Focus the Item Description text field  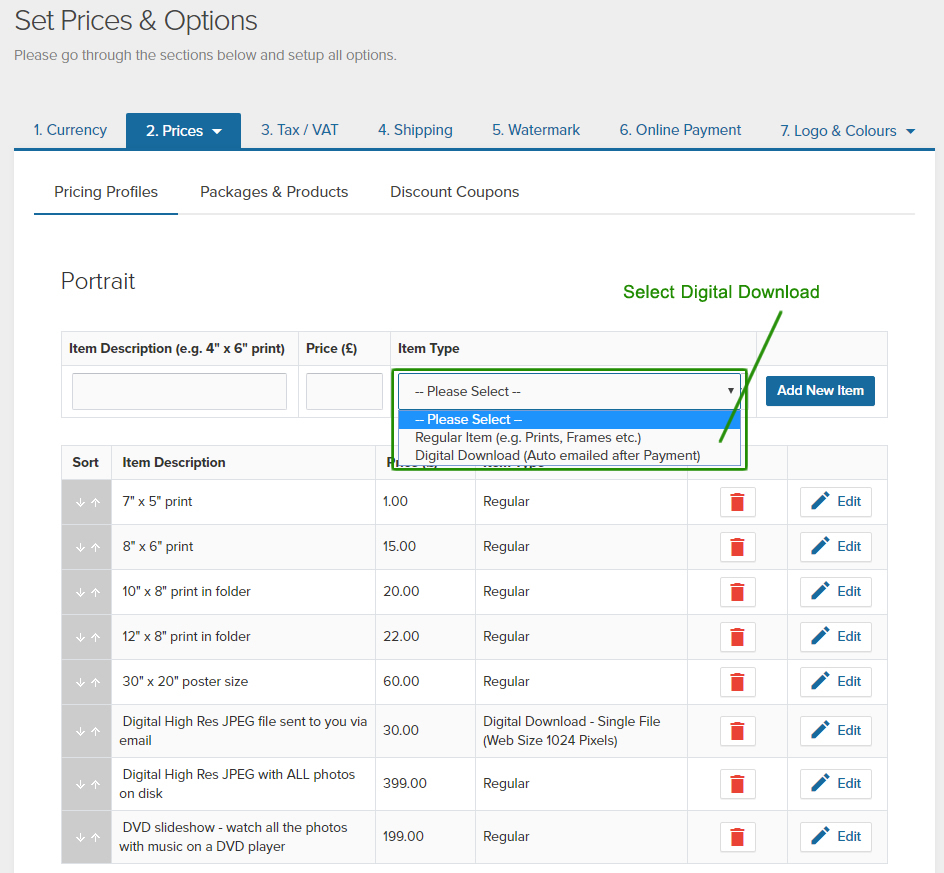click(x=179, y=391)
